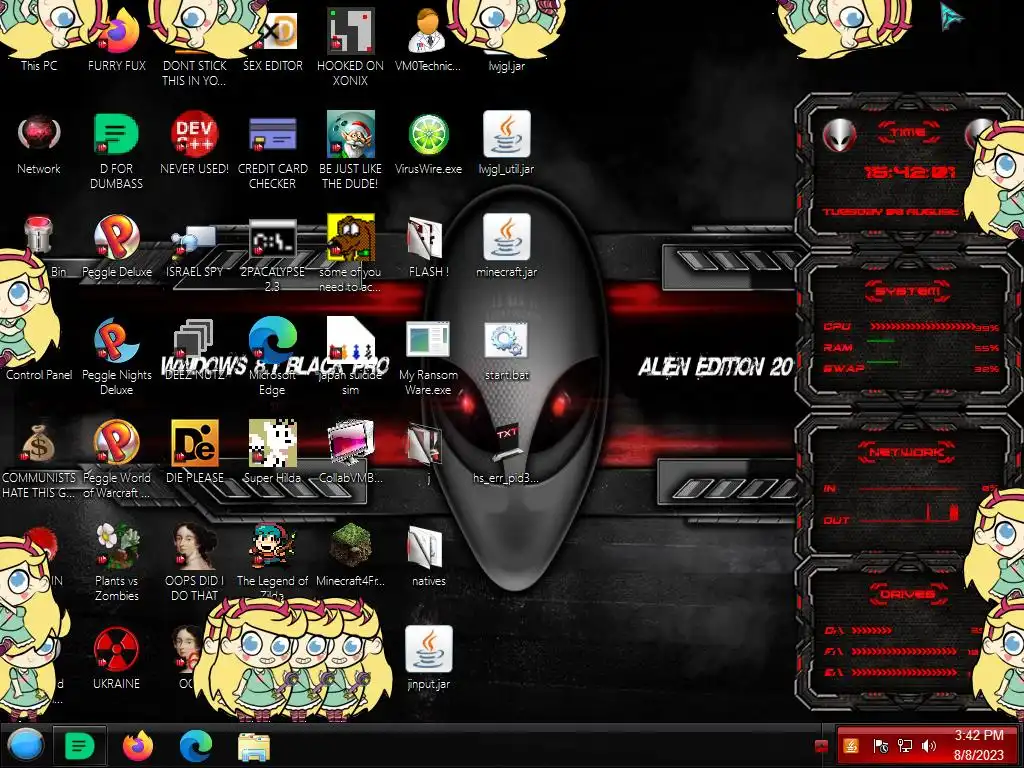This screenshot has height=768, width=1024.
Task: Open the Action Center flag tray icon
Action: pos(880,745)
